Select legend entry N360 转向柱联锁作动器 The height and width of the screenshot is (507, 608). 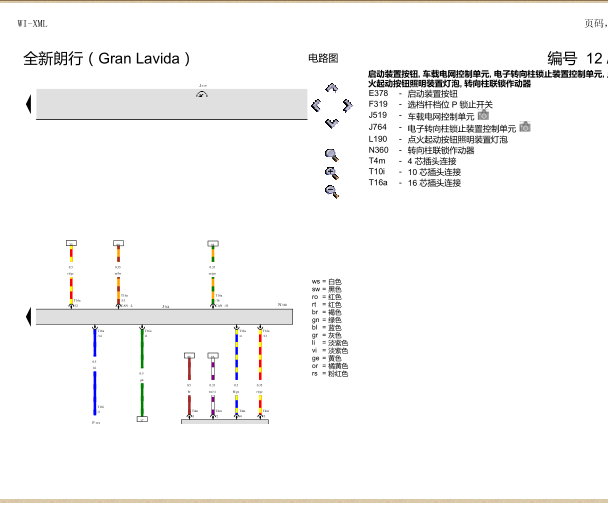pyautogui.click(x=421, y=150)
